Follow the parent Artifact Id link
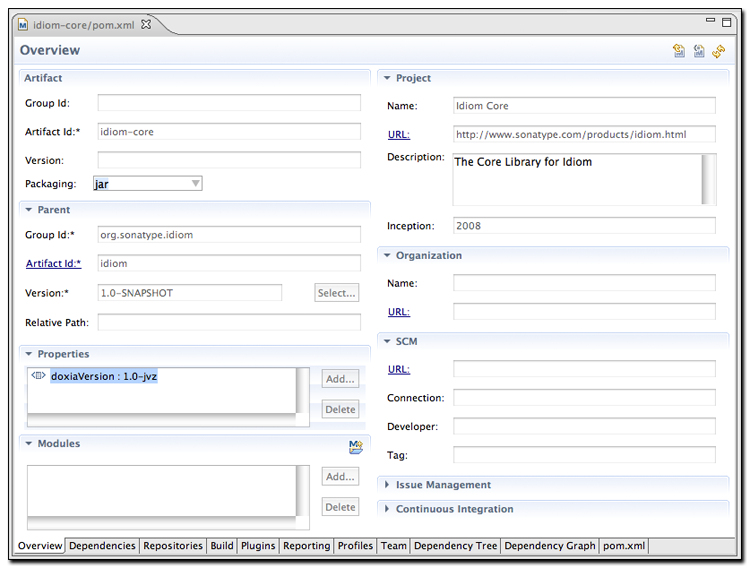The height and width of the screenshot is (568, 750). tap(53, 263)
